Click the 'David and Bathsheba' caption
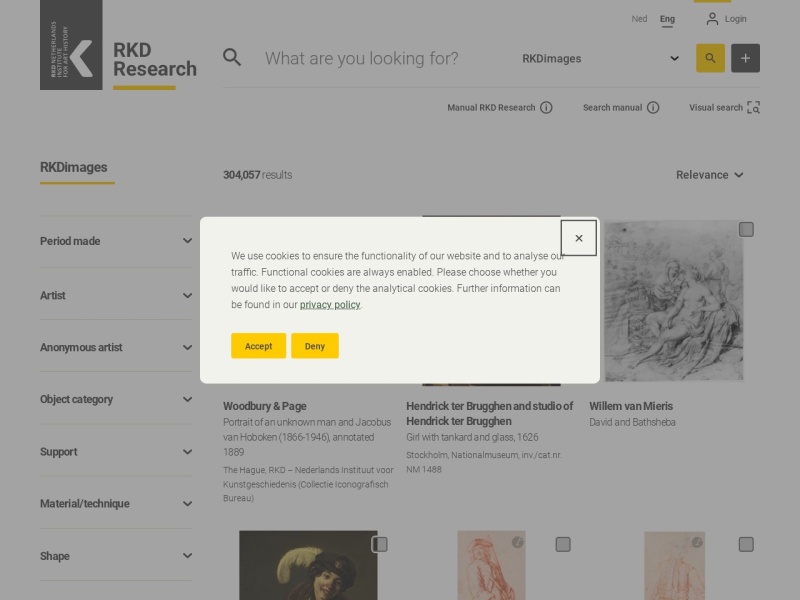800x600 pixels. [x=633, y=422]
